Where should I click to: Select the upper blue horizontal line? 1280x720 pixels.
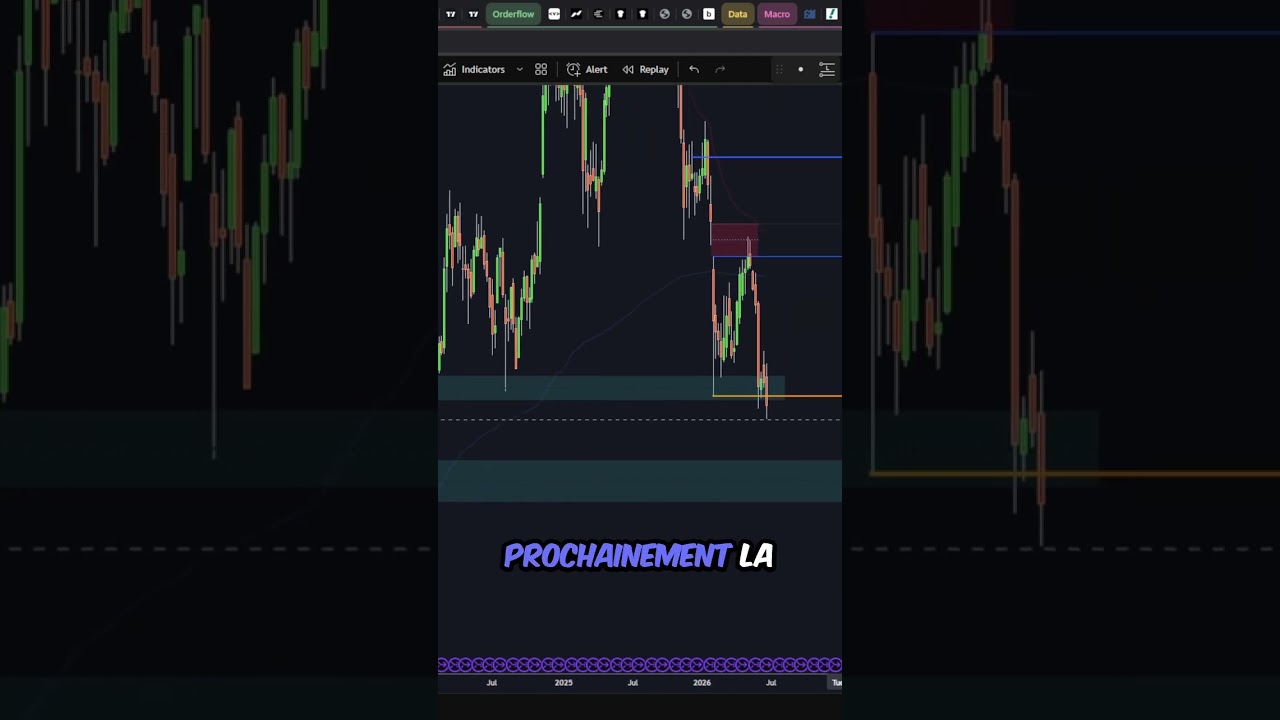point(767,157)
